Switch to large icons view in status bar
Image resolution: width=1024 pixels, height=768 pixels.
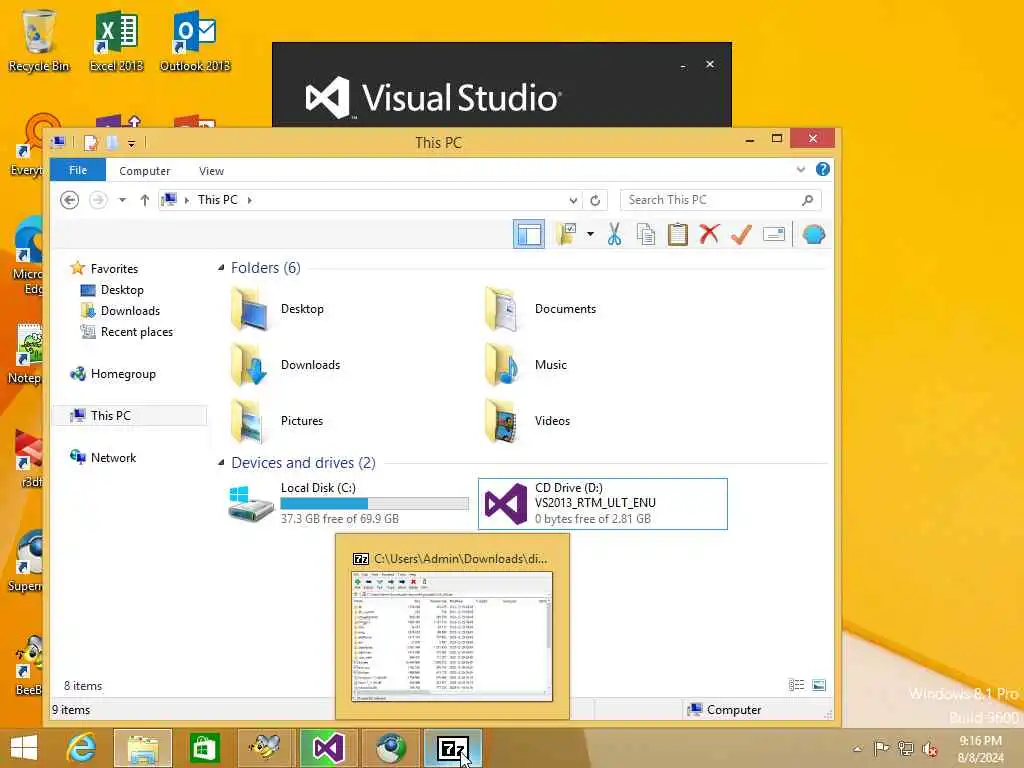(819, 685)
